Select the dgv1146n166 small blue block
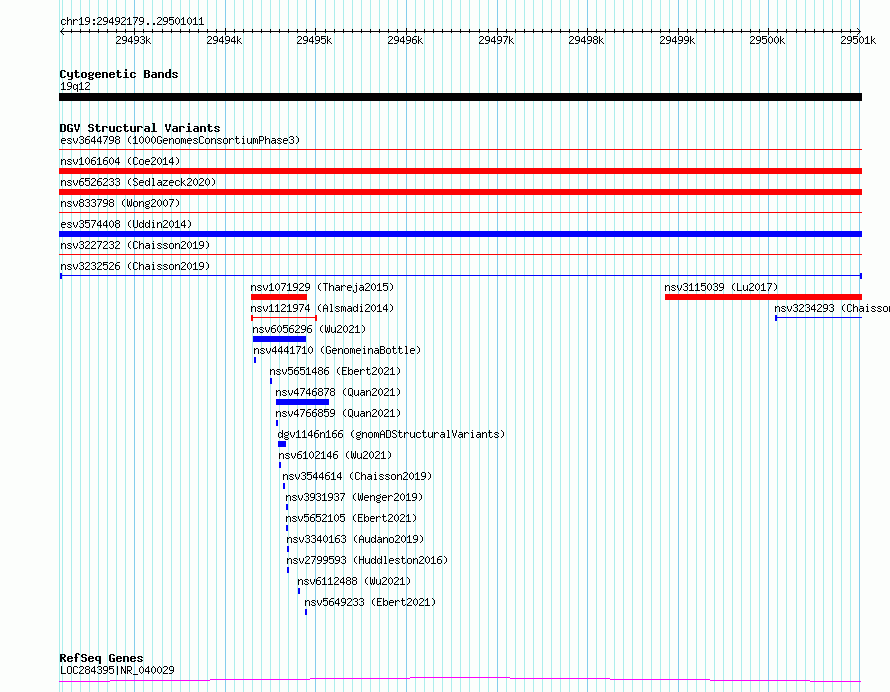 click(x=282, y=444)
